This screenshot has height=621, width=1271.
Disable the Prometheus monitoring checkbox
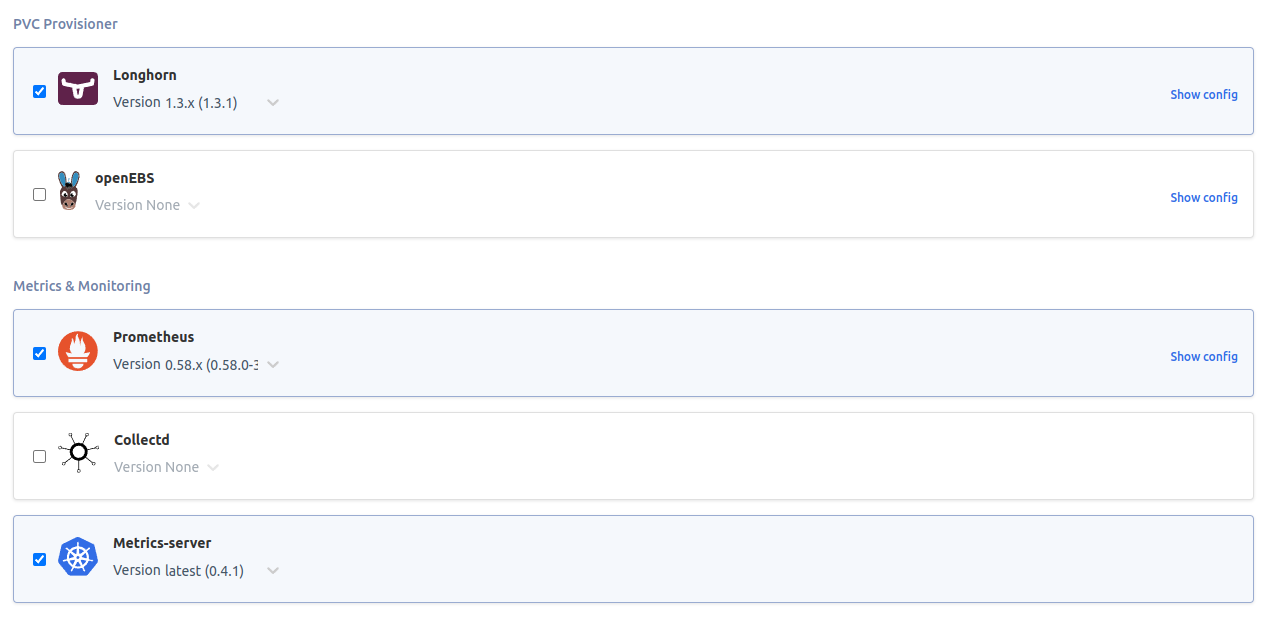point(39,353)
